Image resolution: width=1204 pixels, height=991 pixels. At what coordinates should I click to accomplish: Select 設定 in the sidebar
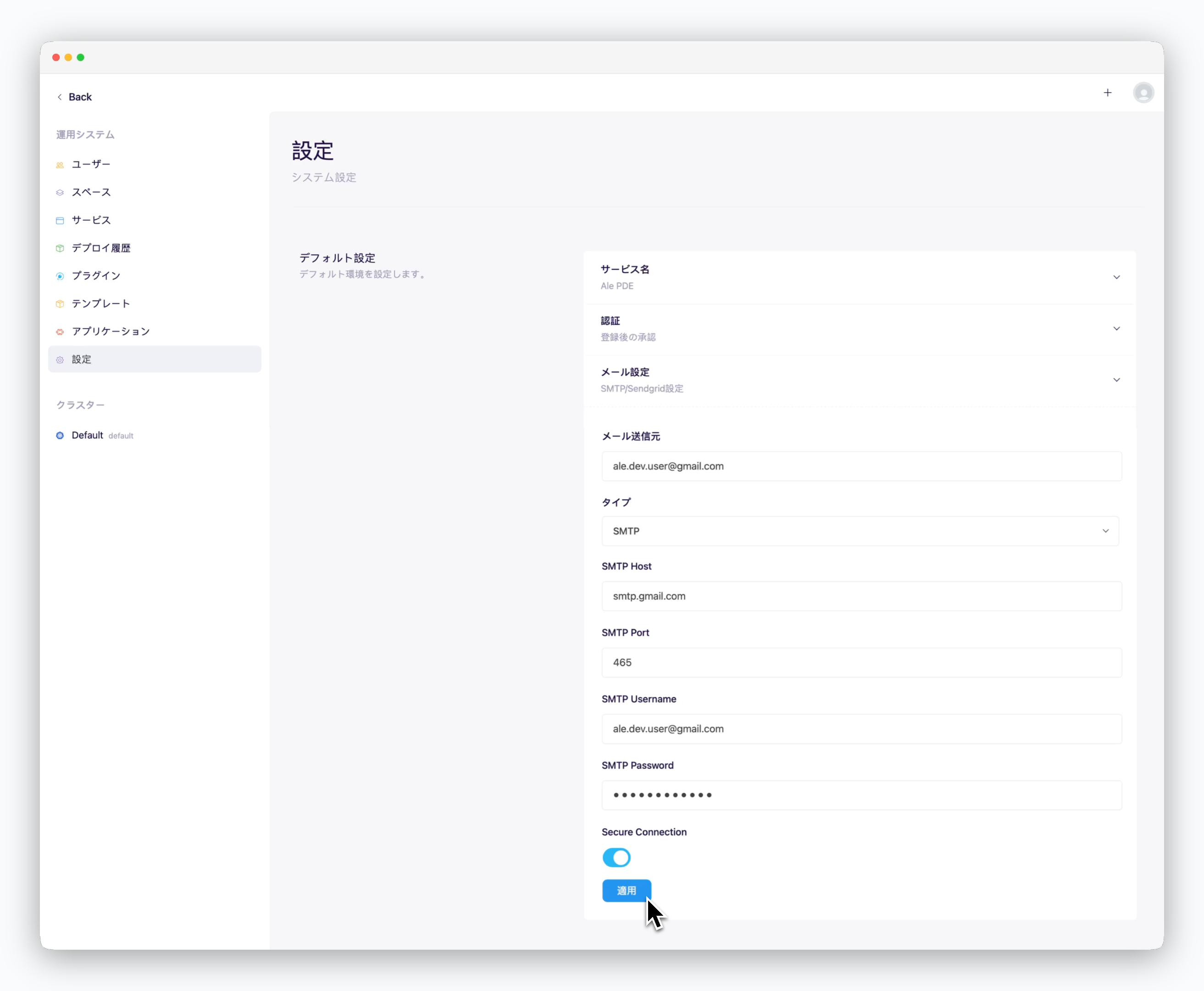[154, 359]
